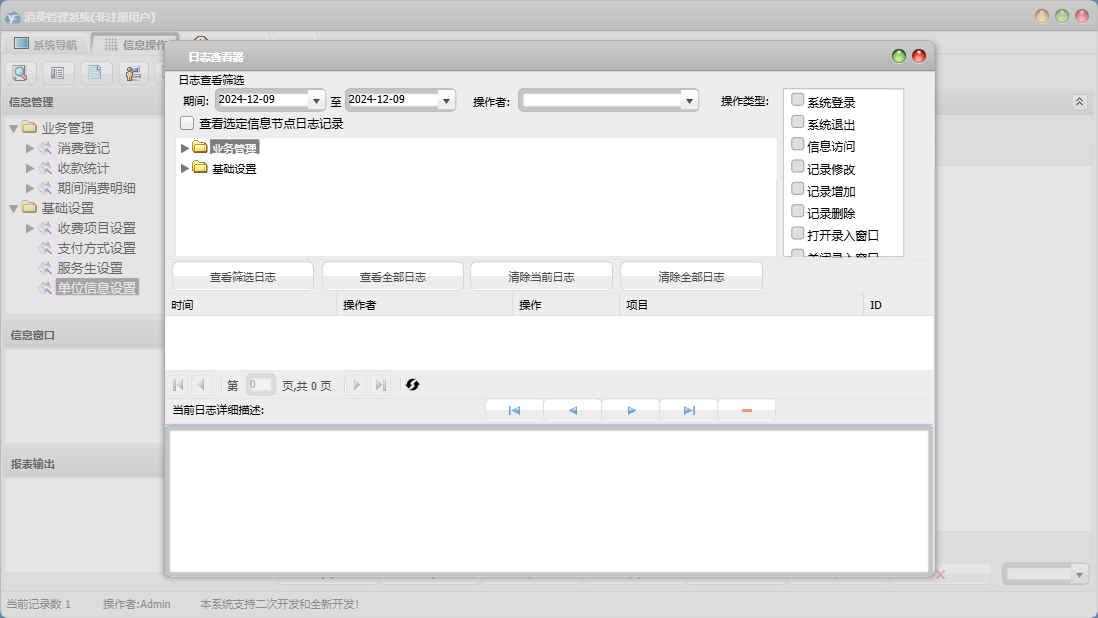The width and height of the screenshot is (1098, 618).
Task: Jump to first log detail record
Action: (514, 410)
